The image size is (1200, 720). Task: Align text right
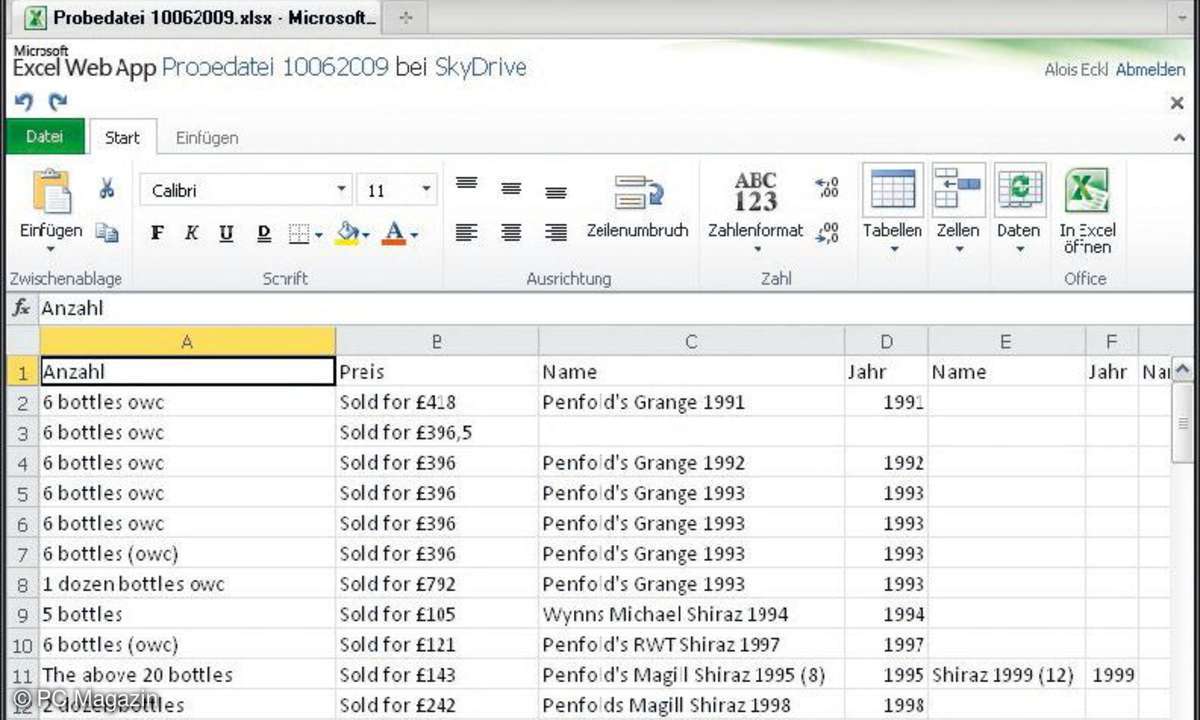click(x=556, y=232)
